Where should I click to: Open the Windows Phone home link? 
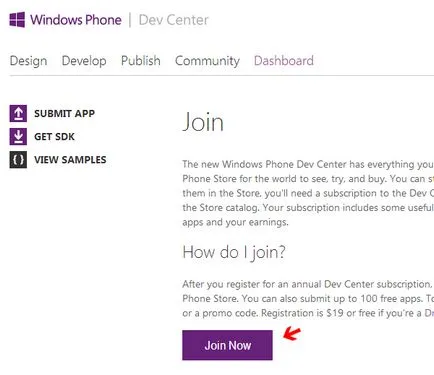[x=76, y=20]
